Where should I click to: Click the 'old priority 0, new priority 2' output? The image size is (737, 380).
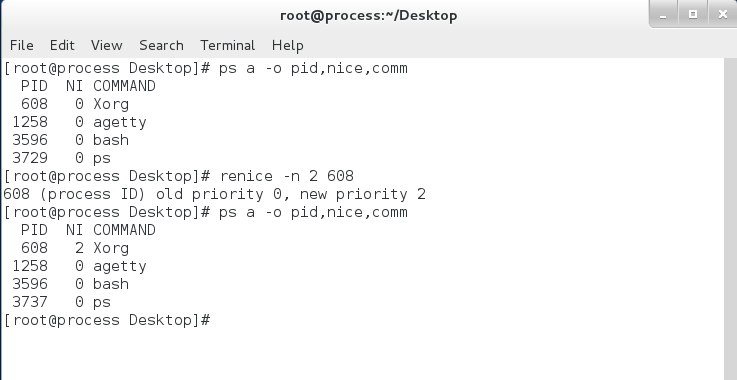tap(291, 194)
